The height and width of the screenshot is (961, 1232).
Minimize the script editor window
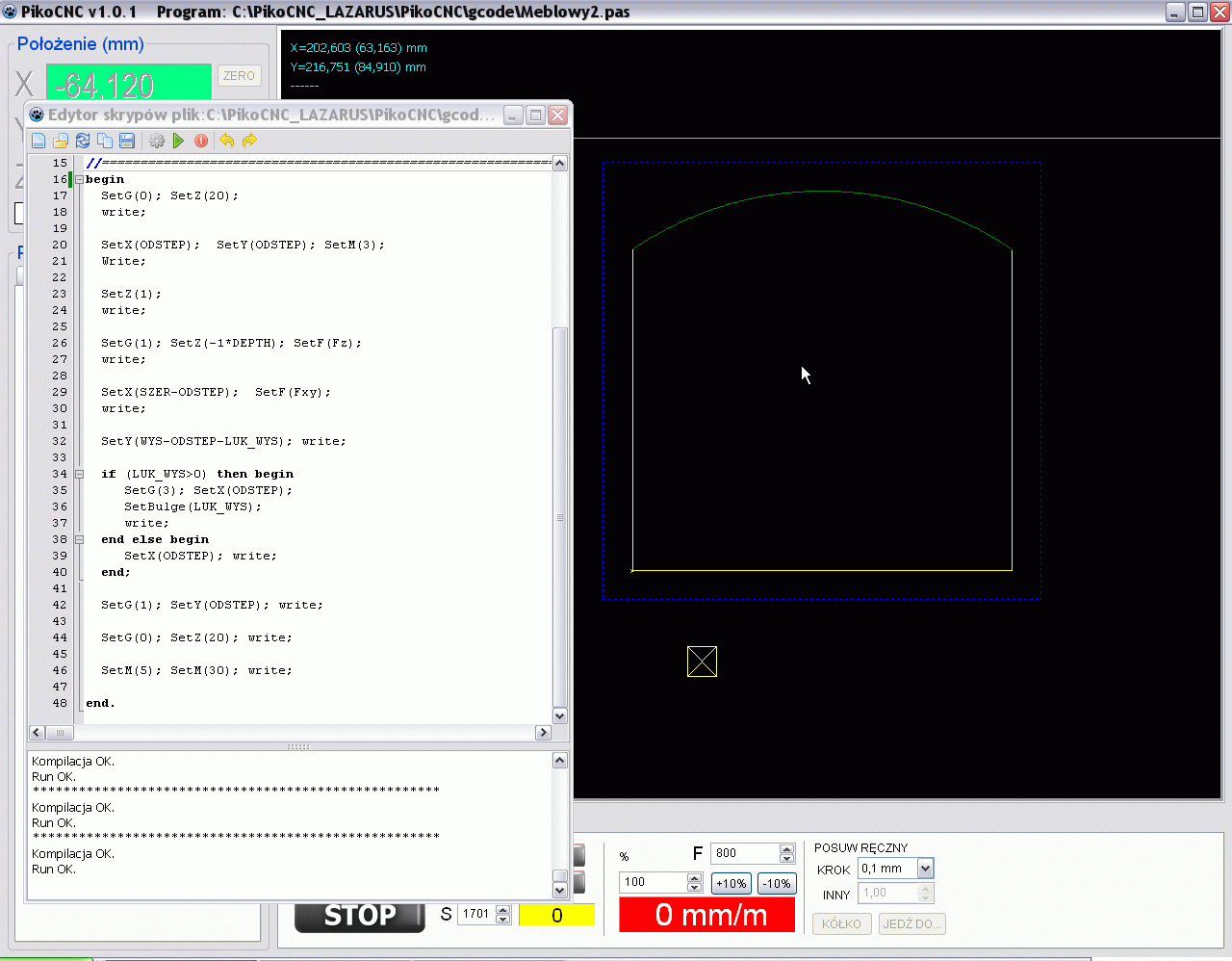[x=514, y=116]
